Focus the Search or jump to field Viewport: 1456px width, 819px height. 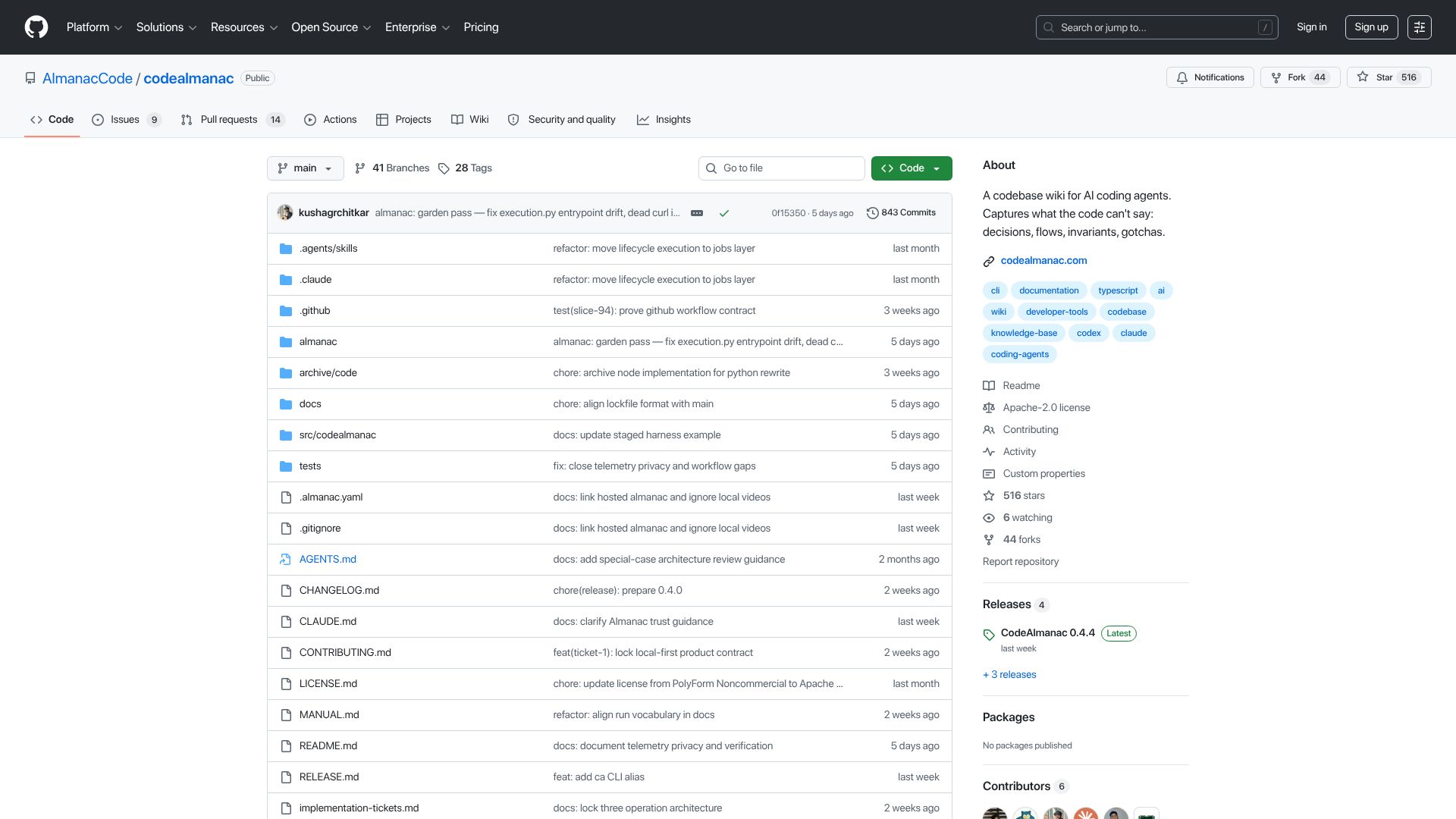pos(1156,27)
